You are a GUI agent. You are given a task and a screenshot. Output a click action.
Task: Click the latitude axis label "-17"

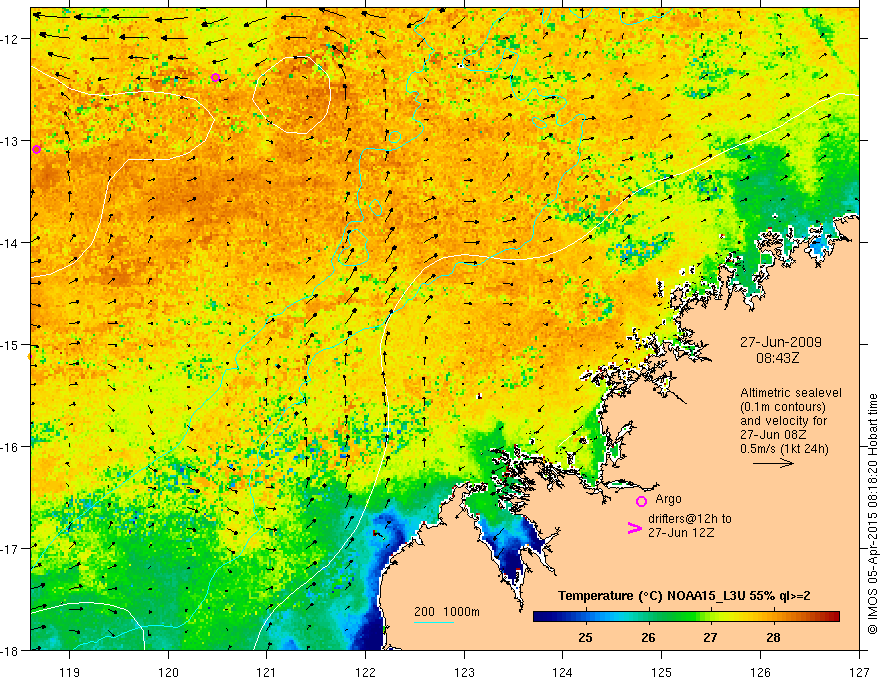tap(11, 549)
